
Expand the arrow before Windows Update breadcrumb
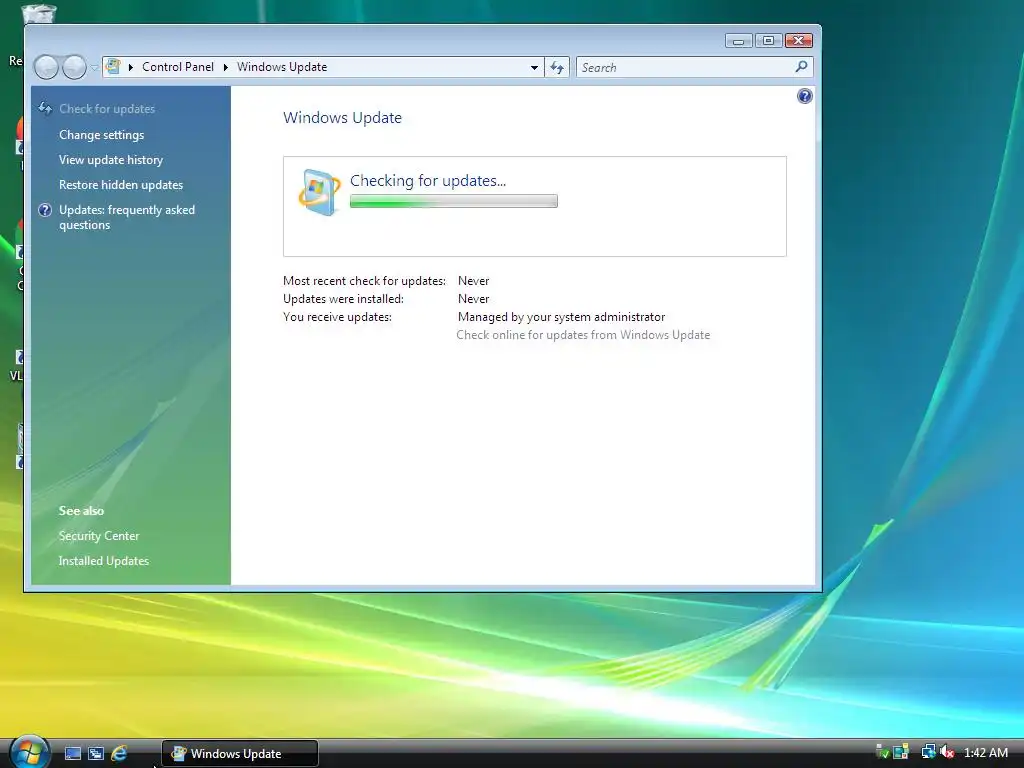[225, 67]
